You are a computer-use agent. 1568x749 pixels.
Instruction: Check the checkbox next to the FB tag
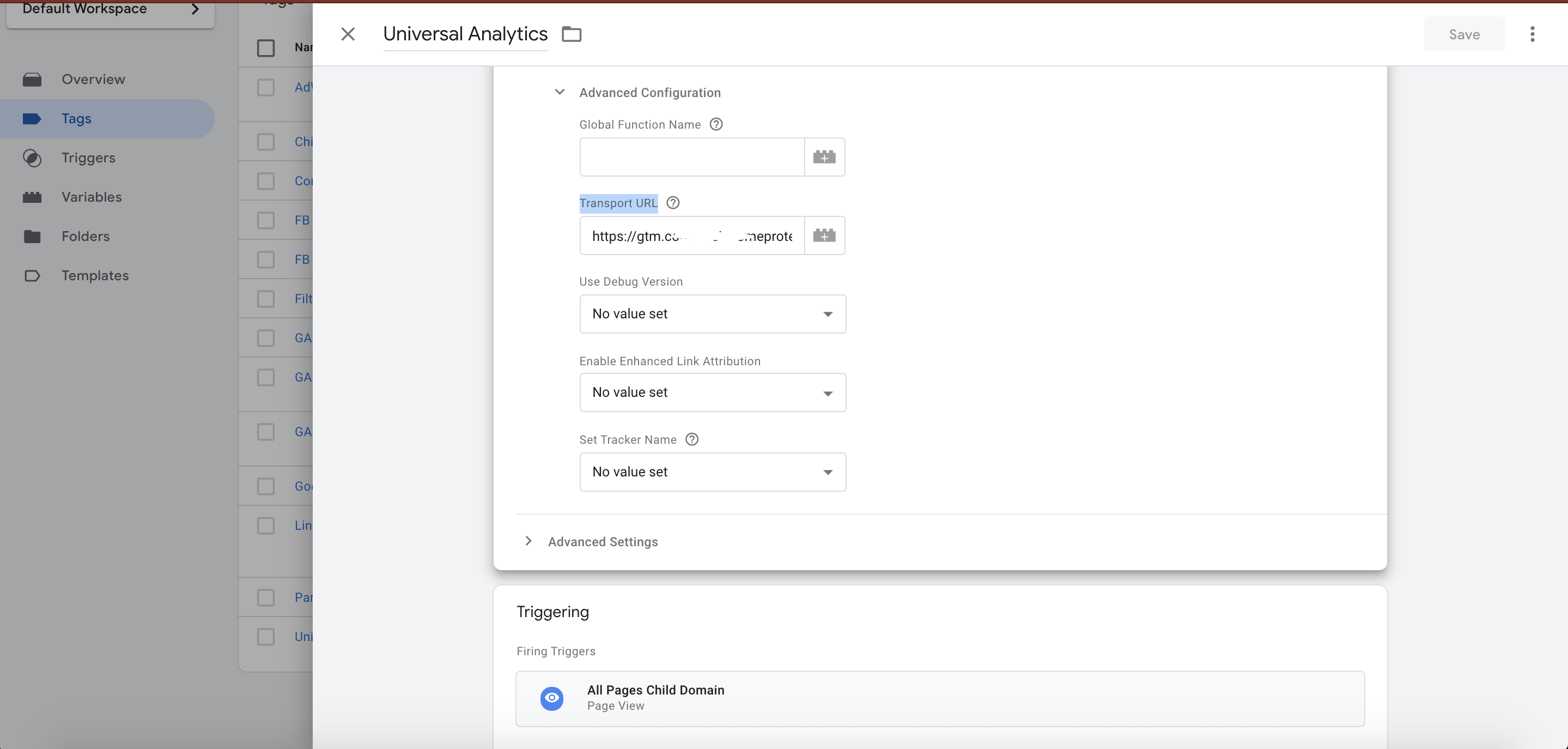pos(266,220)
